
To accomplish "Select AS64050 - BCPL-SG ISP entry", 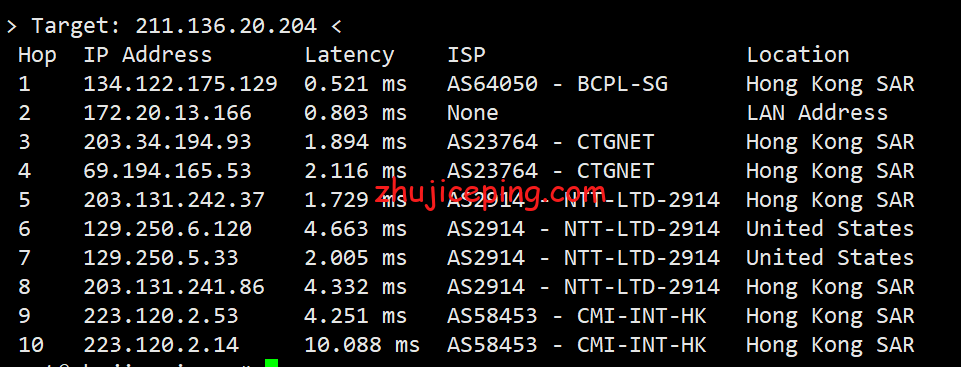I will coord(557,84).
